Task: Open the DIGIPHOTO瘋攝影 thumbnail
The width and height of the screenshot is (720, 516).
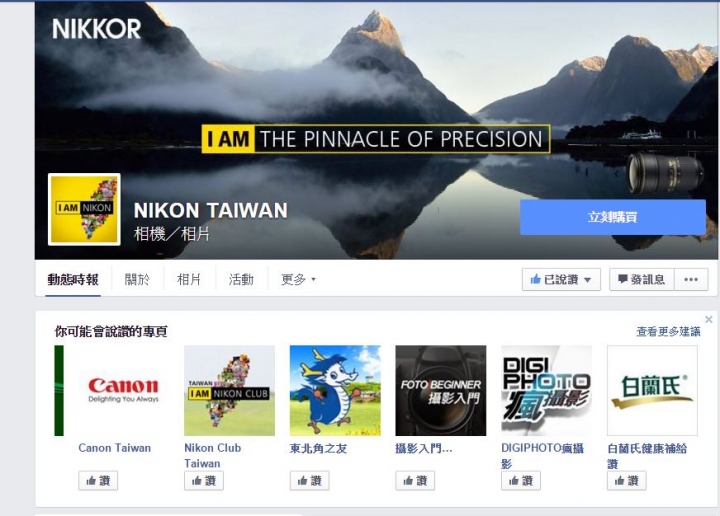Action: point(546,391)
